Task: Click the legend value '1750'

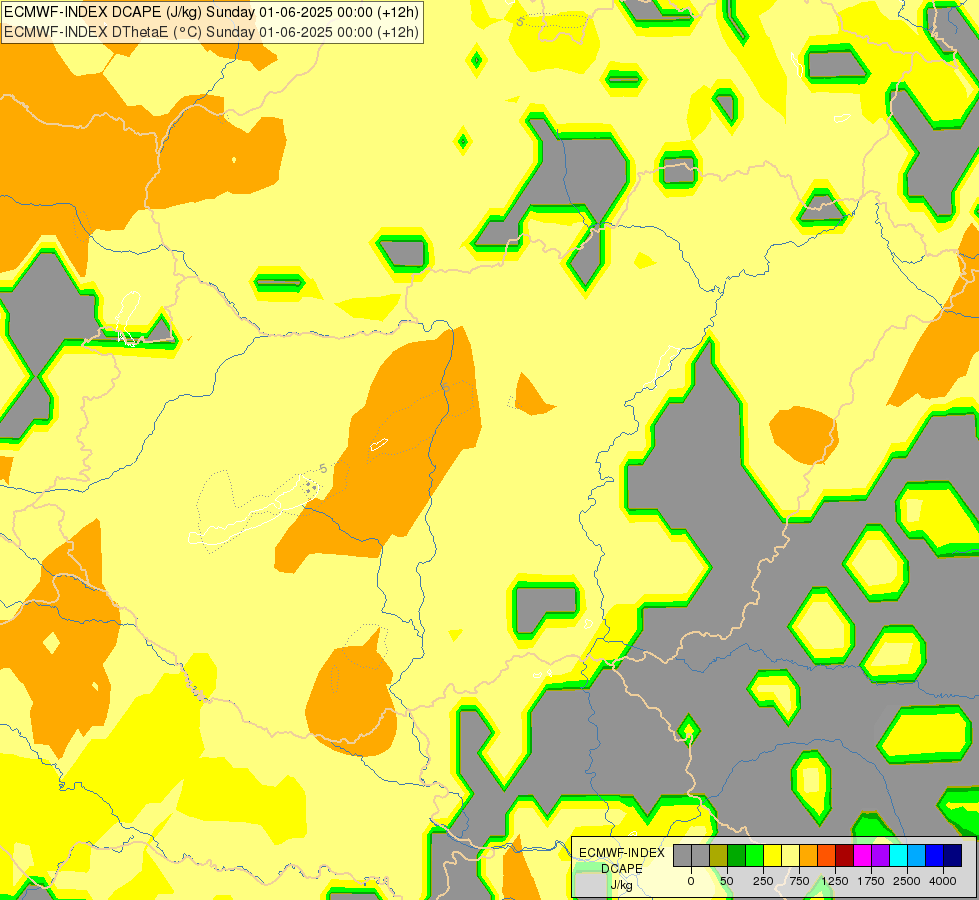Action: tap(871, 881)
